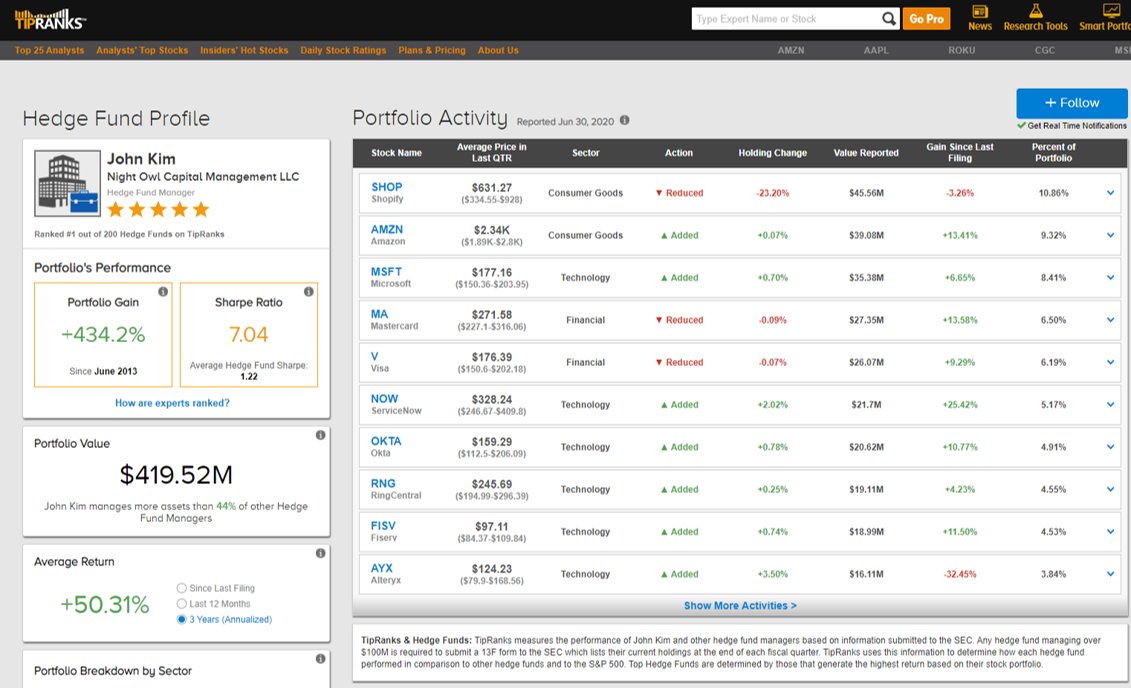Click the five-star rating of John Kim

[158, 210]
